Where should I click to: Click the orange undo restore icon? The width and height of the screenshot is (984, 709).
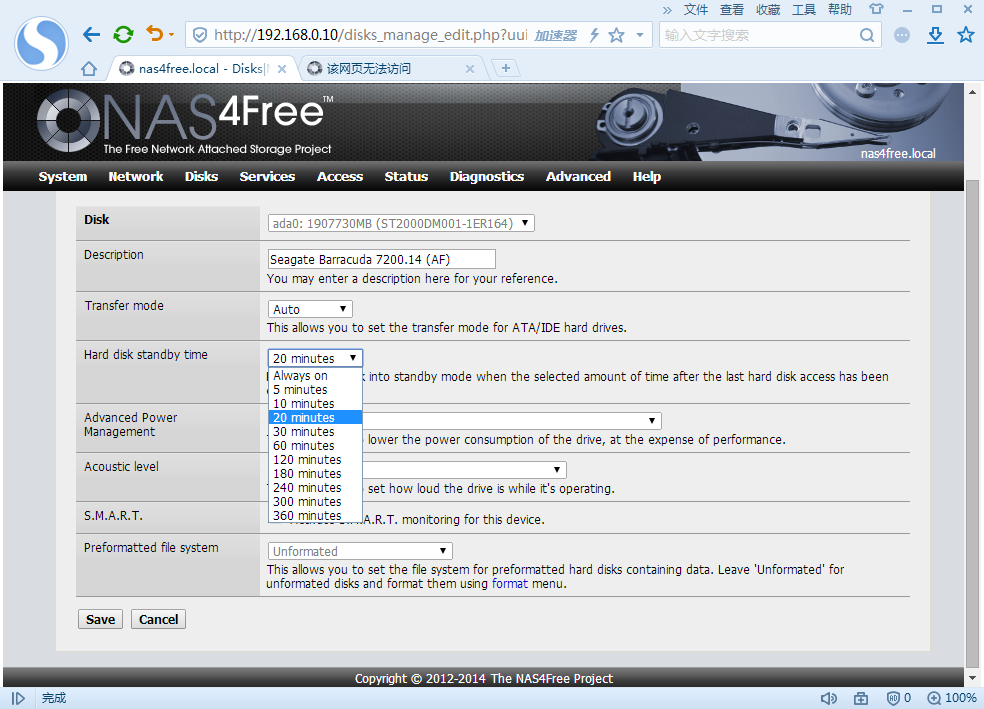tap(154, 33)
